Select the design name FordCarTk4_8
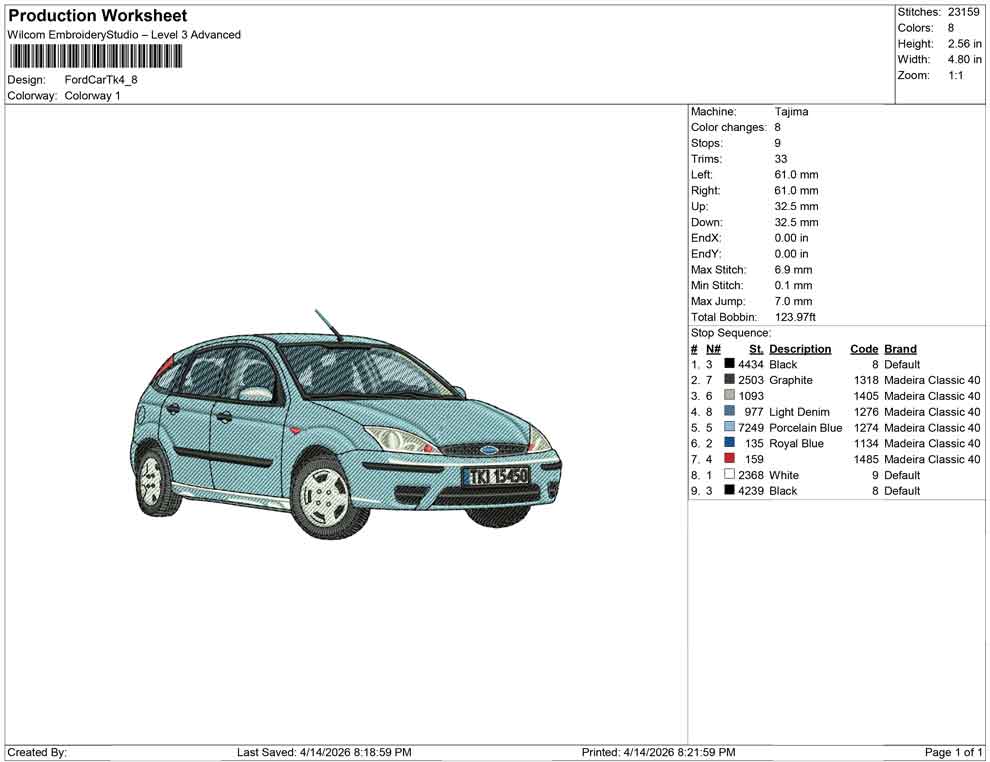This screenshot has height=762, width=990. (x=103, y=79)
